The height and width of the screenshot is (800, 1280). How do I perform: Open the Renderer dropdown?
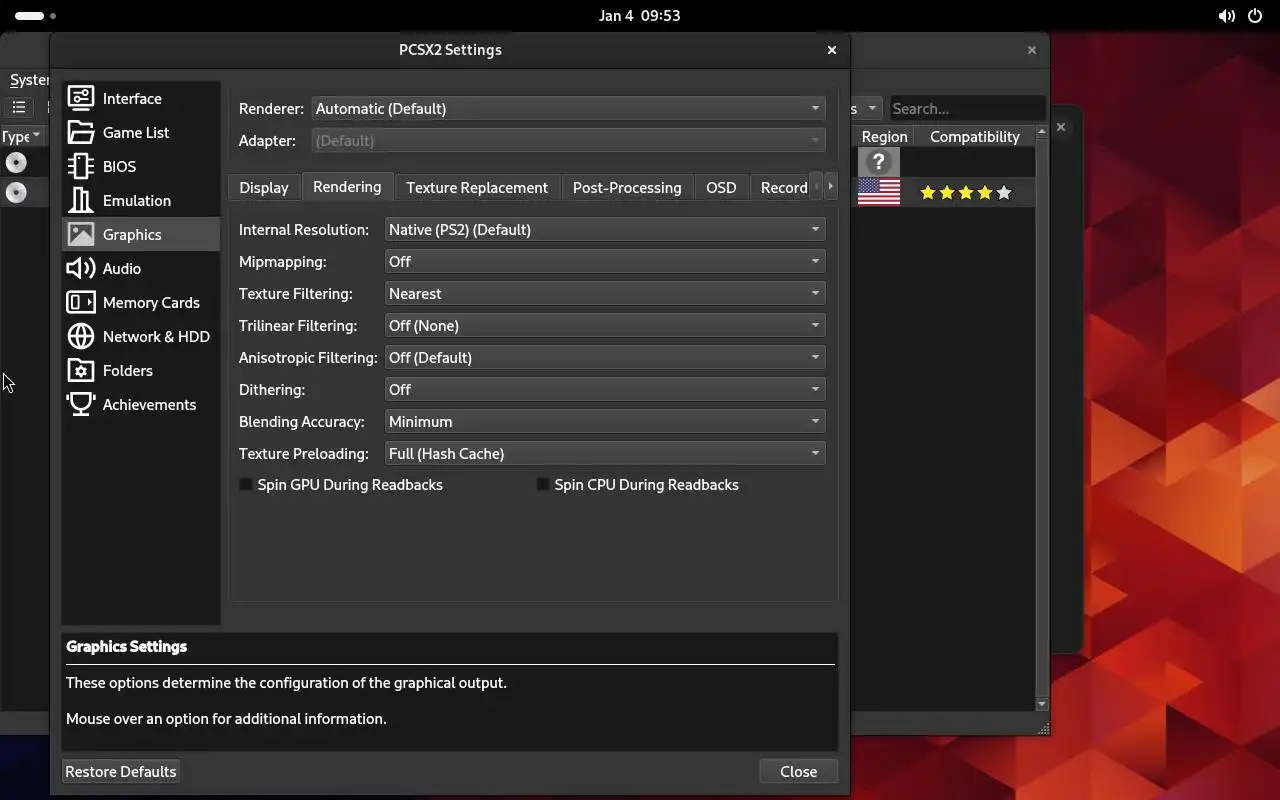pos(568,108)
